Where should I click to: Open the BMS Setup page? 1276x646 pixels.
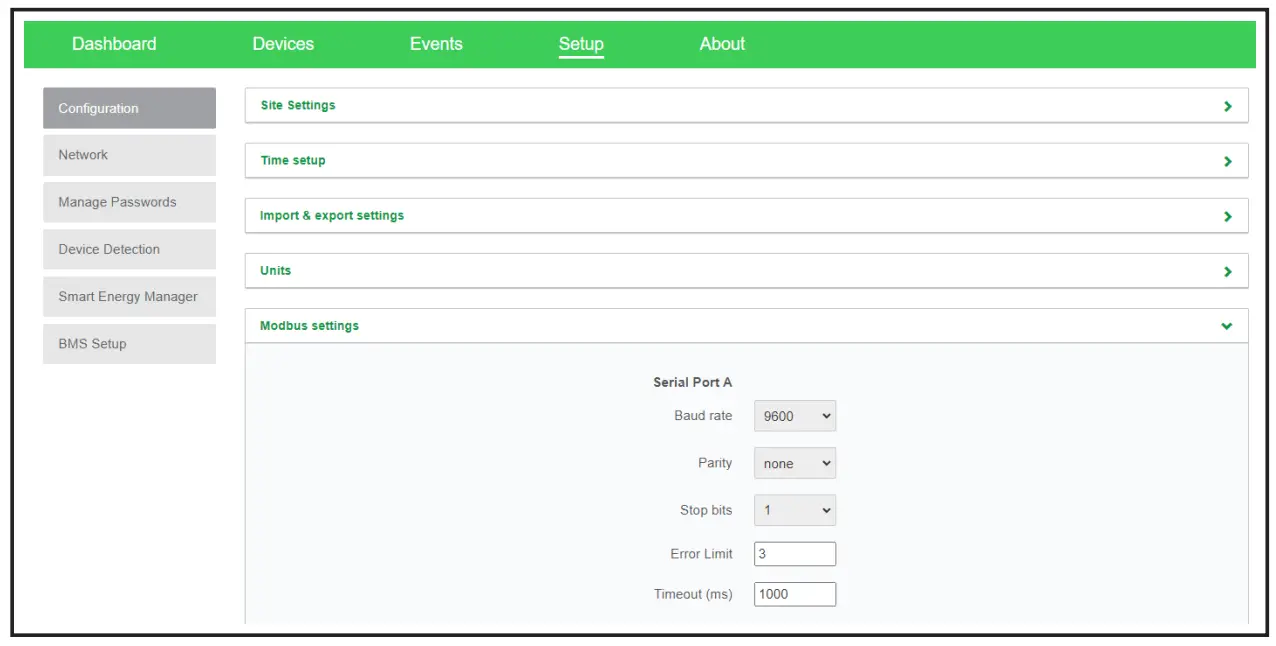pyautogui.click(x=128, y=343)
